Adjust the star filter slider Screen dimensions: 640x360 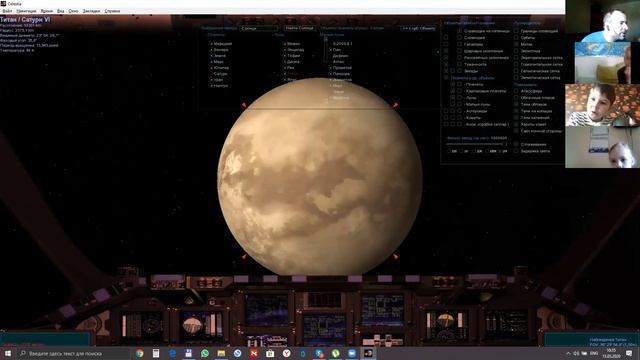tap(477, 144)
